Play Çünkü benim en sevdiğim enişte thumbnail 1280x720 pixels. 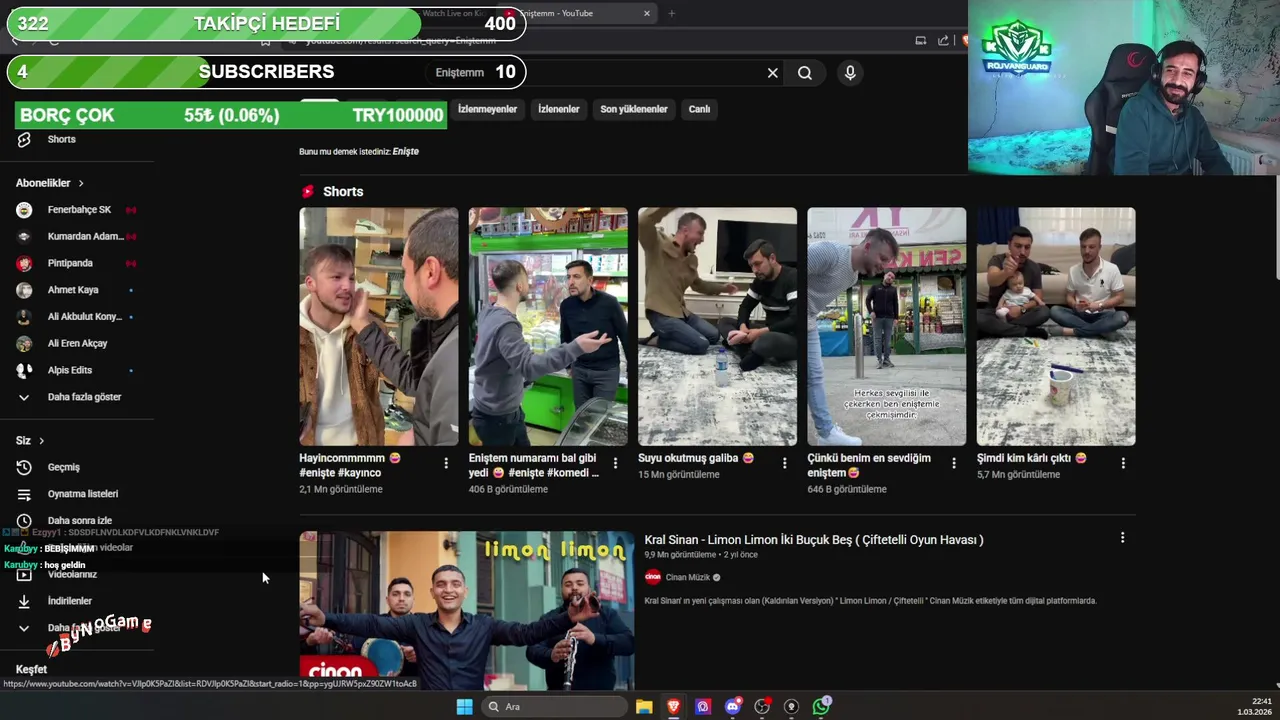pos(887,326)
